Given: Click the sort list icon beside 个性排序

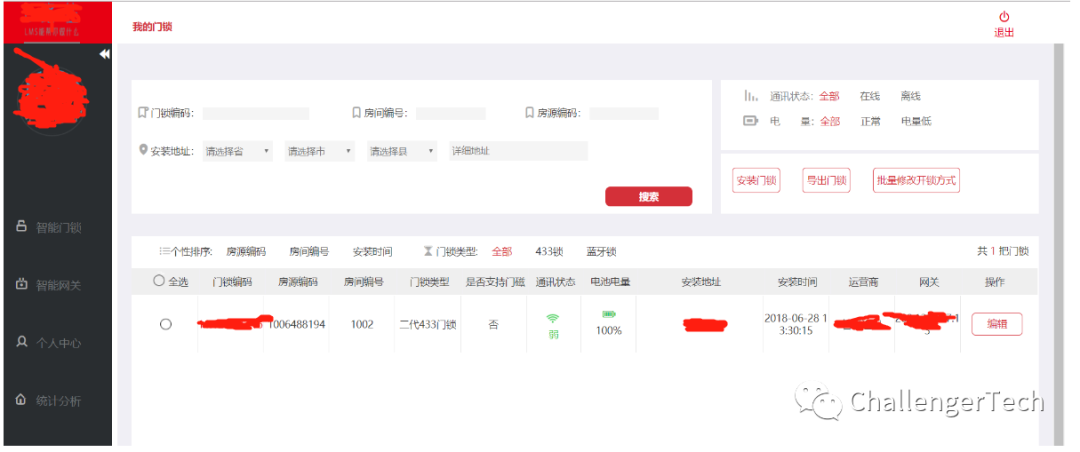Looking at the screenshot, I should point(164,251).
